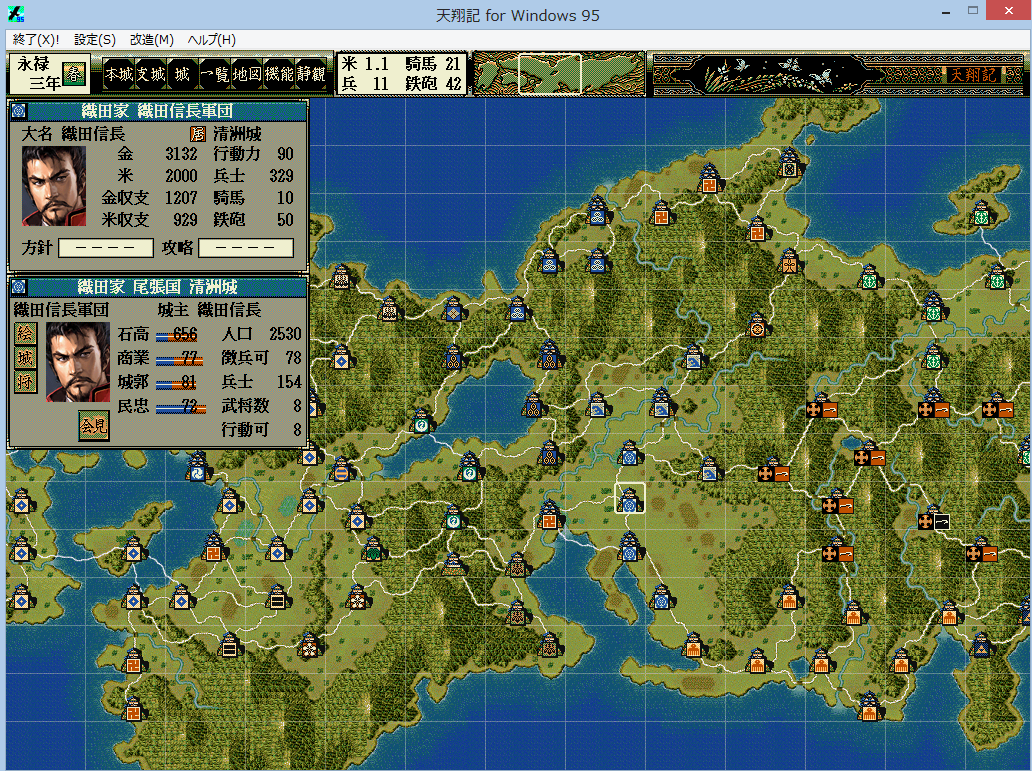Toggle the 将 view button in castle panel
Screen dimensions: 1032x771
23,381
